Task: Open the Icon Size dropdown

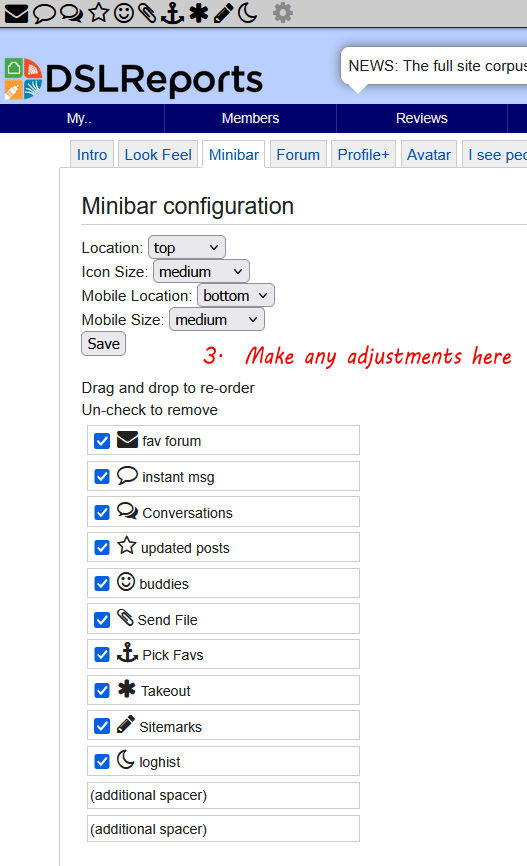Action: [x=201, y=272]
